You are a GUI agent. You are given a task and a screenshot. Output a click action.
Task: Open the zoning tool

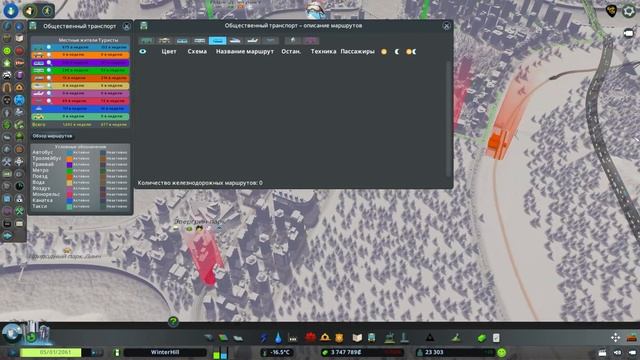(x=223, y=338)
